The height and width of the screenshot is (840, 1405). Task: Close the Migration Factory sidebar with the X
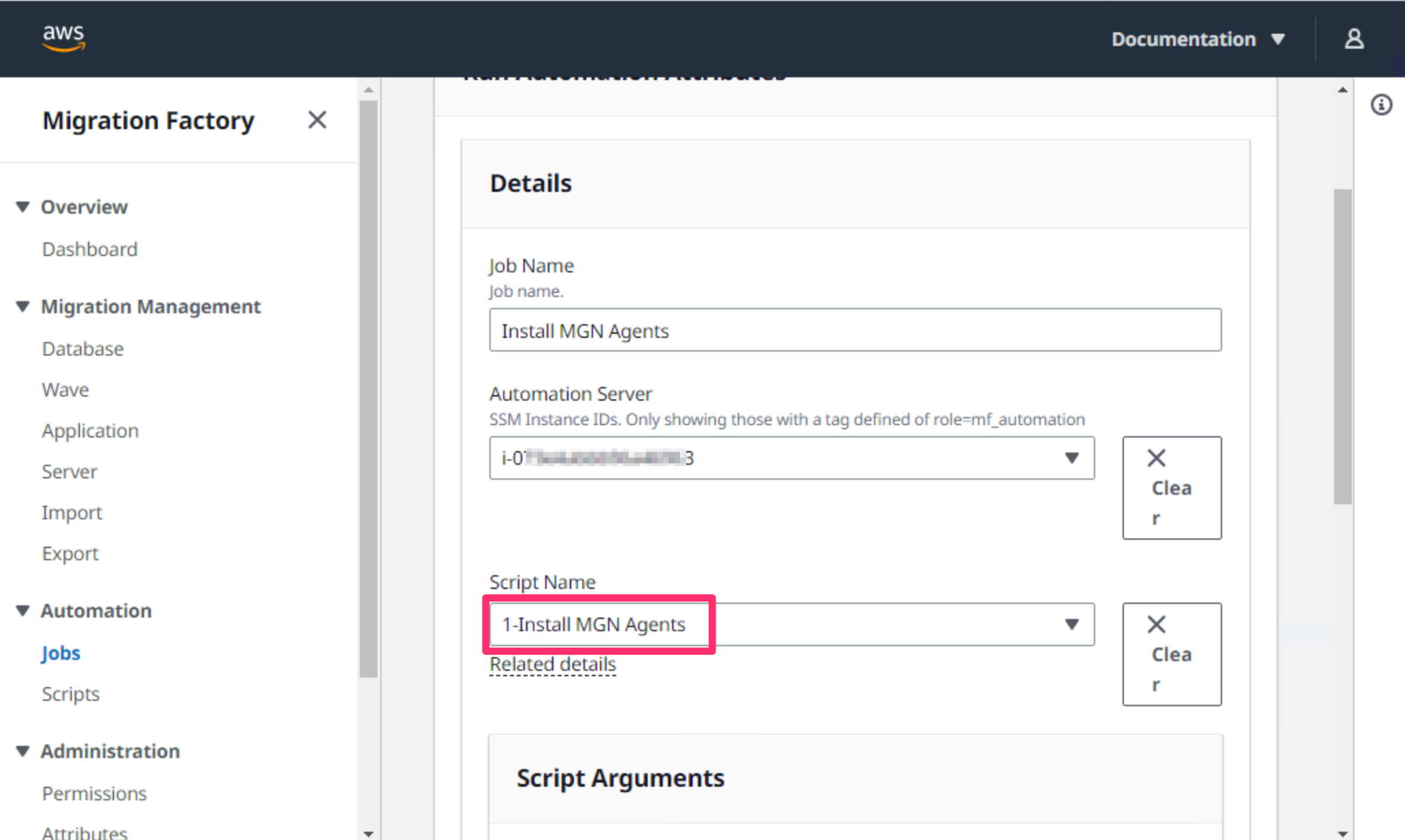pos(317,119)
